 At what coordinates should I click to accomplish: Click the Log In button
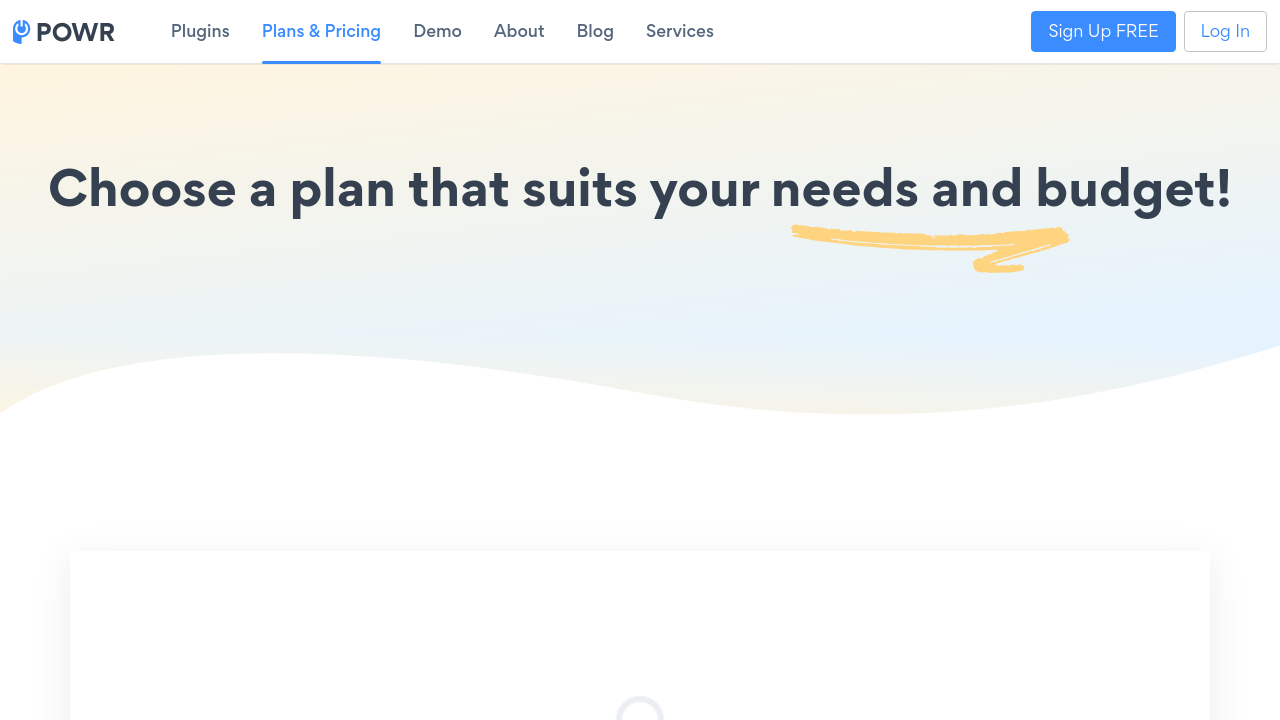[1225, 31]
